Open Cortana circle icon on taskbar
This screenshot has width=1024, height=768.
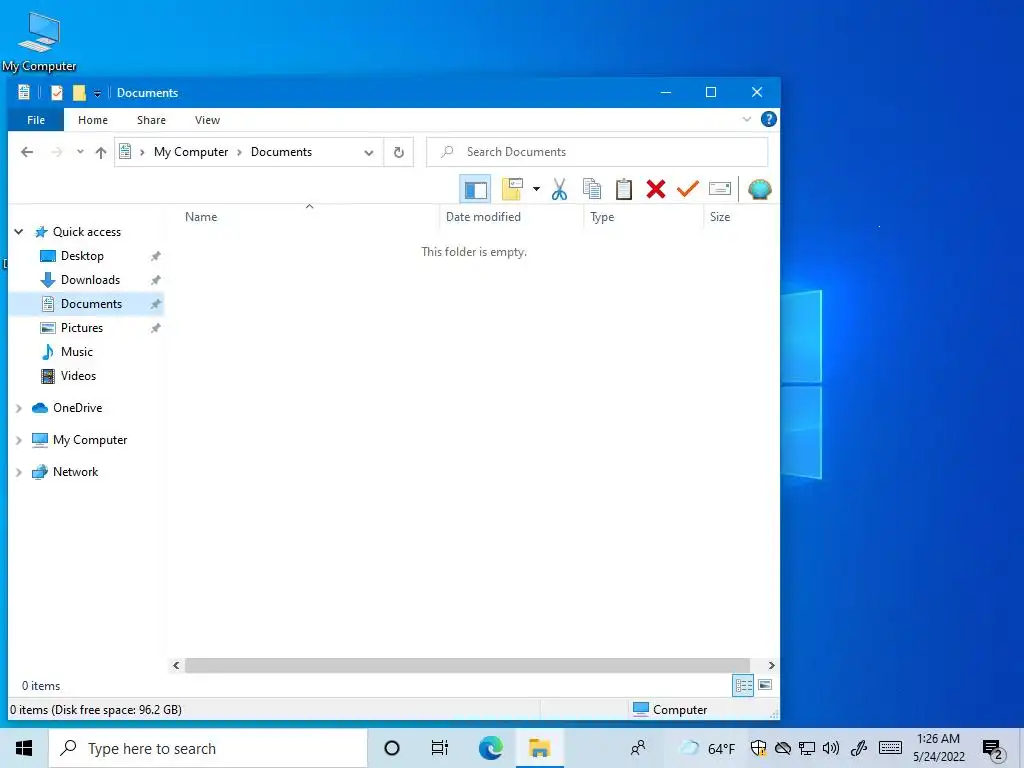[x=392, y=748]
